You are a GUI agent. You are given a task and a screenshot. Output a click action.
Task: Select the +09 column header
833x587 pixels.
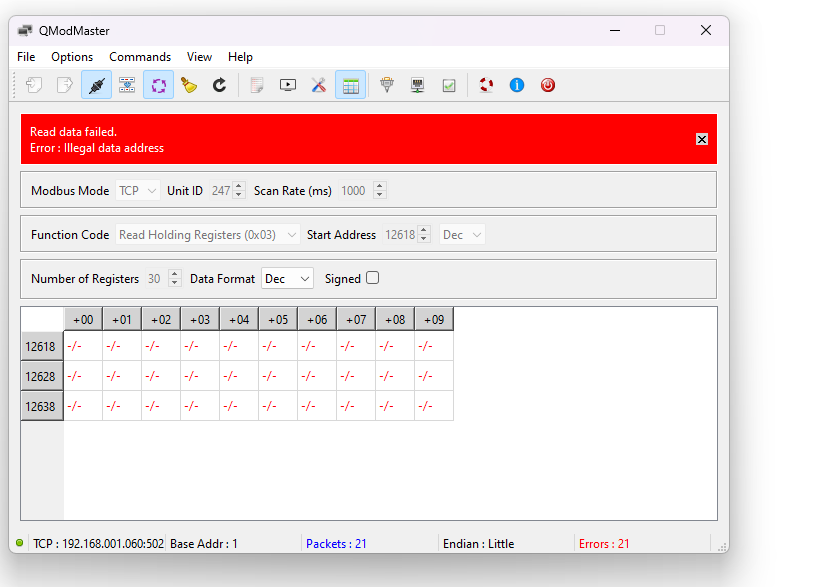tap(434, 319)
